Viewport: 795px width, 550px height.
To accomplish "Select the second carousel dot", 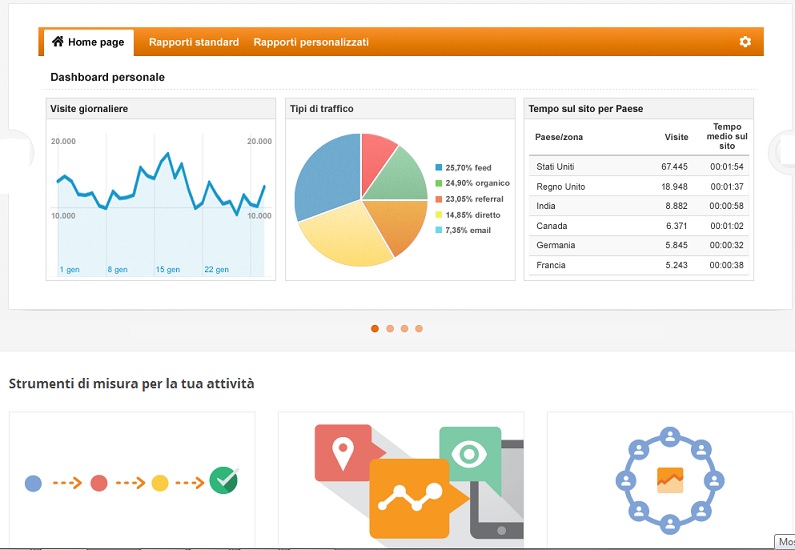I will [389, 328].
